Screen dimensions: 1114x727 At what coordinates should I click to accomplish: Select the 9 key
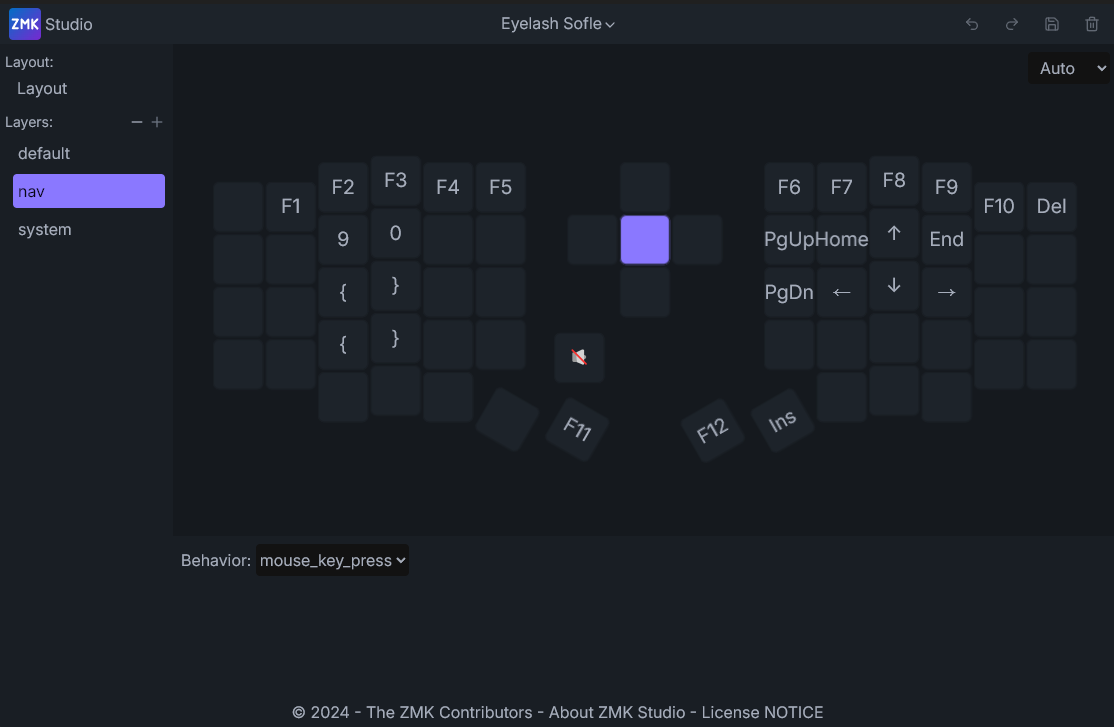[343, 239]
